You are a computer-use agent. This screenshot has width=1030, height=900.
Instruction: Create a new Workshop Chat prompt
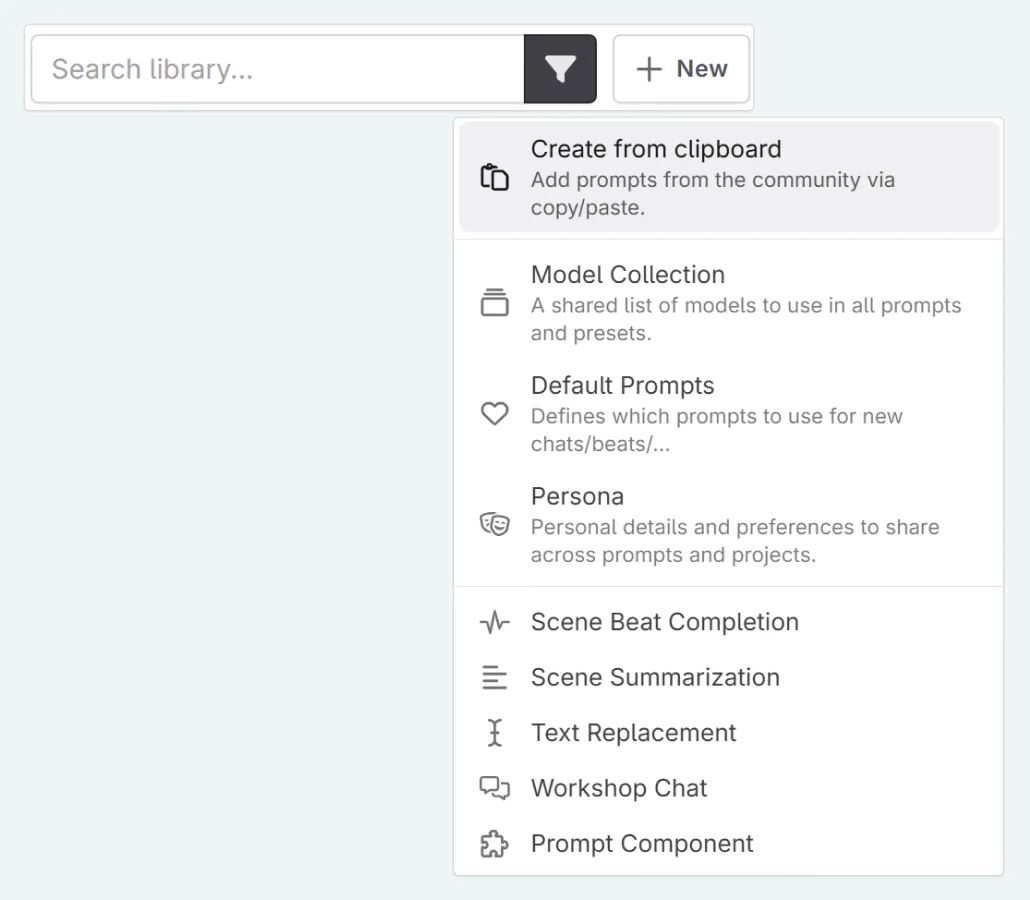[619, 788]
